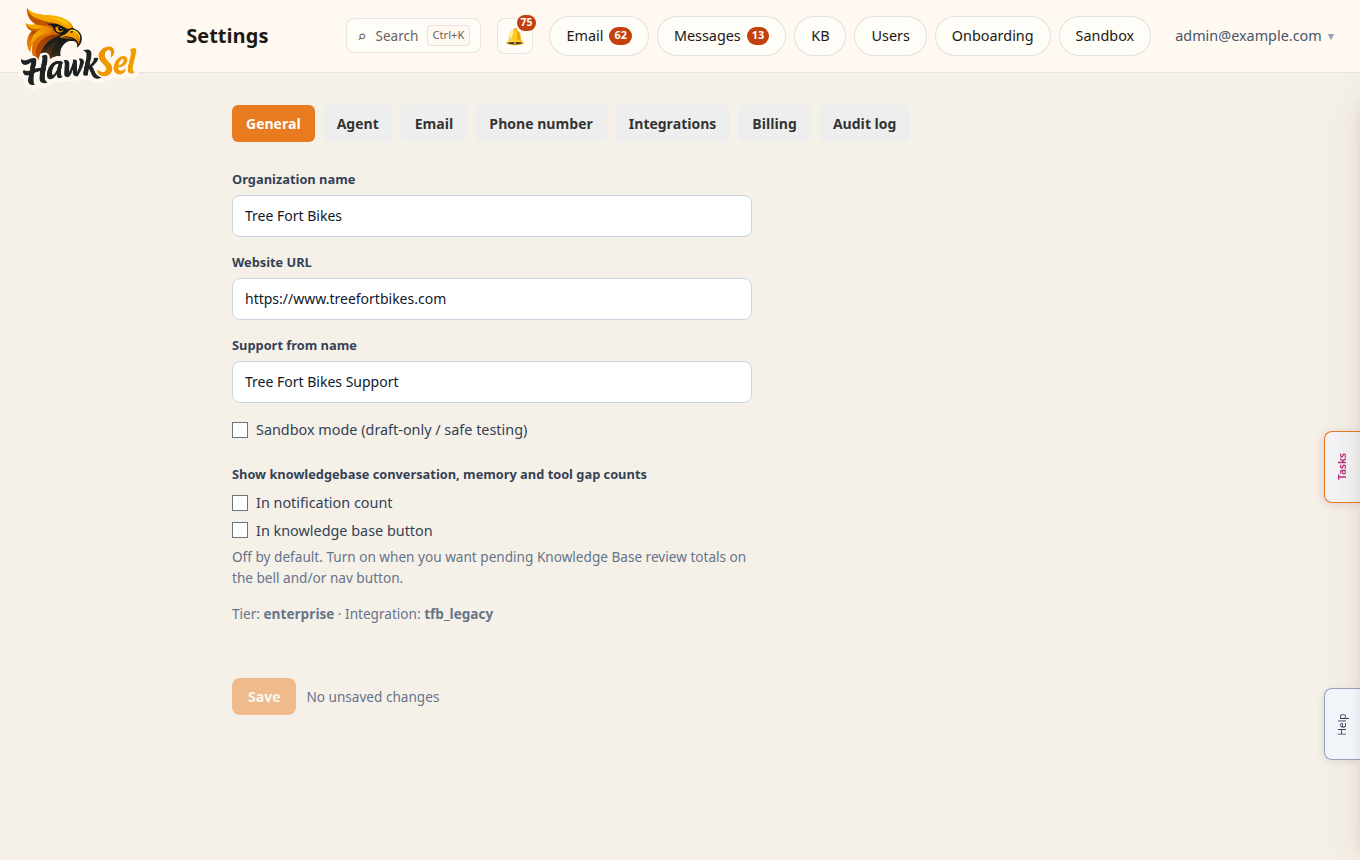
Task: Click the tfb_legacy integration text
Action: click(459, 614)
